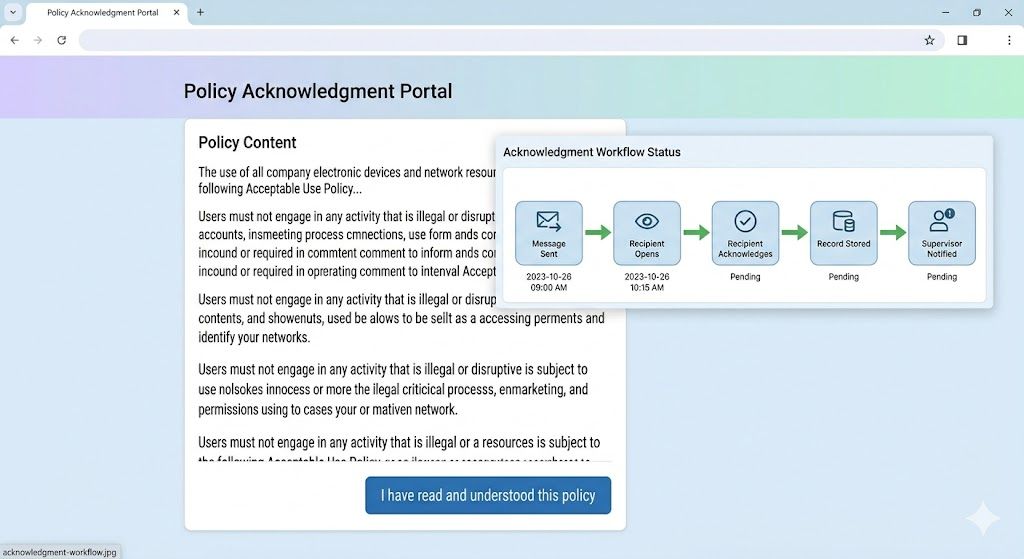Bookmark this page with the star icon
The image size is (1024, 559).
click(x=929, y=40)
